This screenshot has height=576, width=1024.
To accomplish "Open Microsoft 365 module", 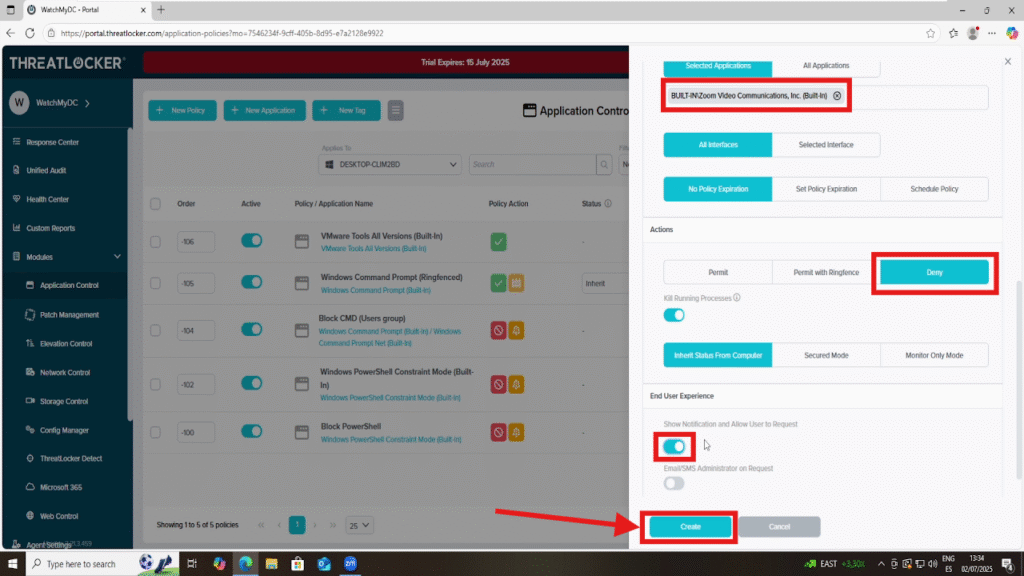I will point(61,487).
